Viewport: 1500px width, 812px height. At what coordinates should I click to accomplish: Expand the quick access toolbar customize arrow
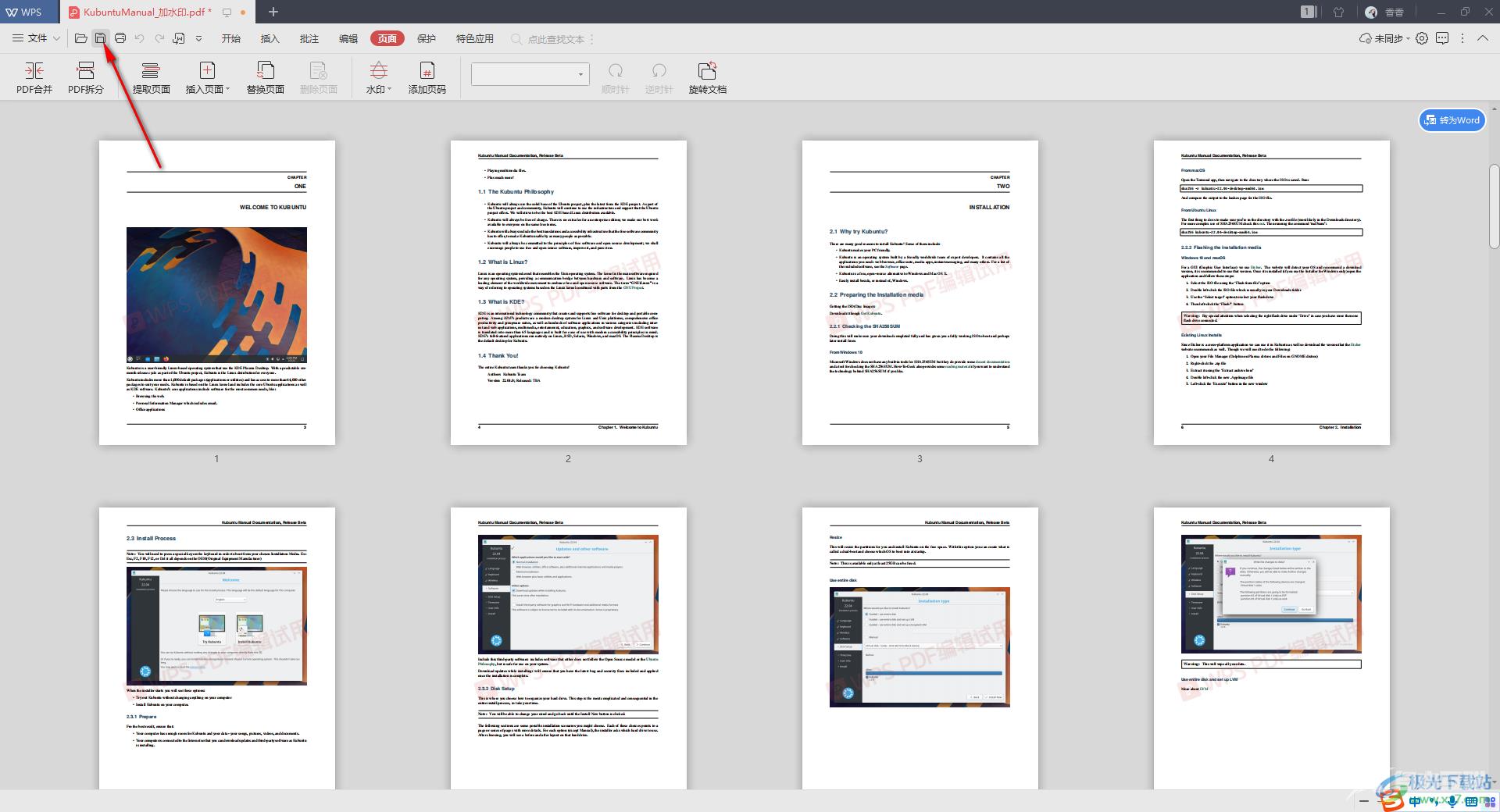point(198,38)
